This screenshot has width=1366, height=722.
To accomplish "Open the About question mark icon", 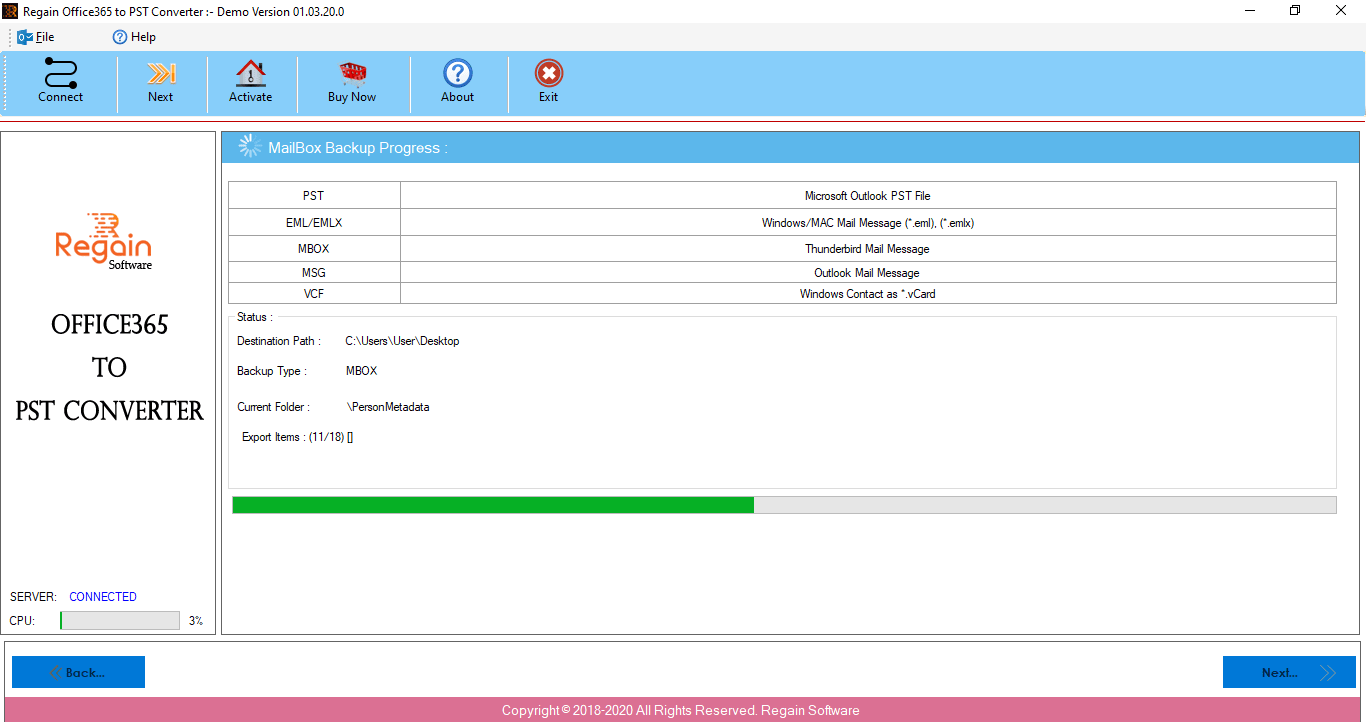I will click(457, 74).
